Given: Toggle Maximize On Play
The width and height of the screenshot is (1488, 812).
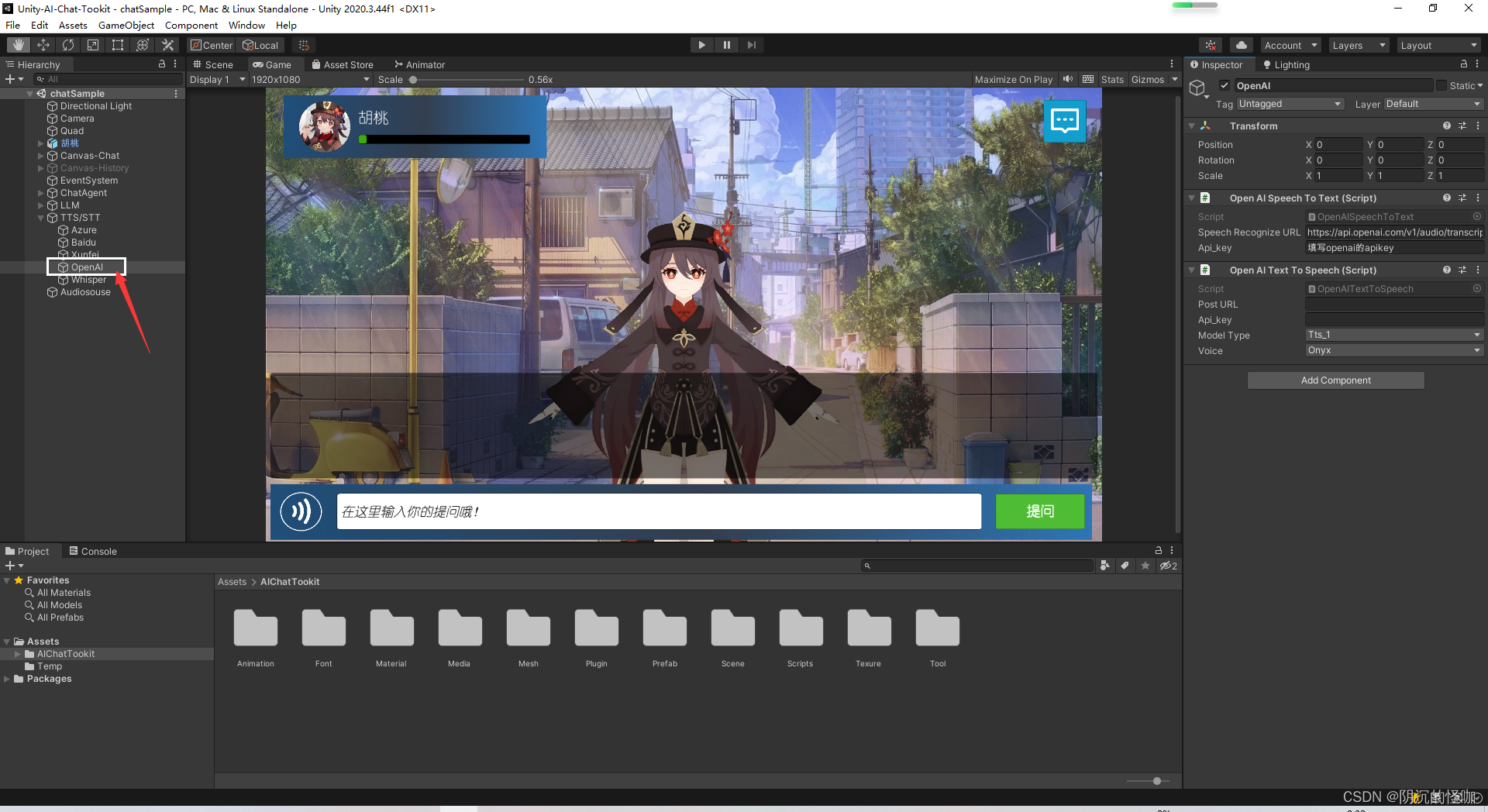Looking at the screenshot, I should tap(1013, 79).
